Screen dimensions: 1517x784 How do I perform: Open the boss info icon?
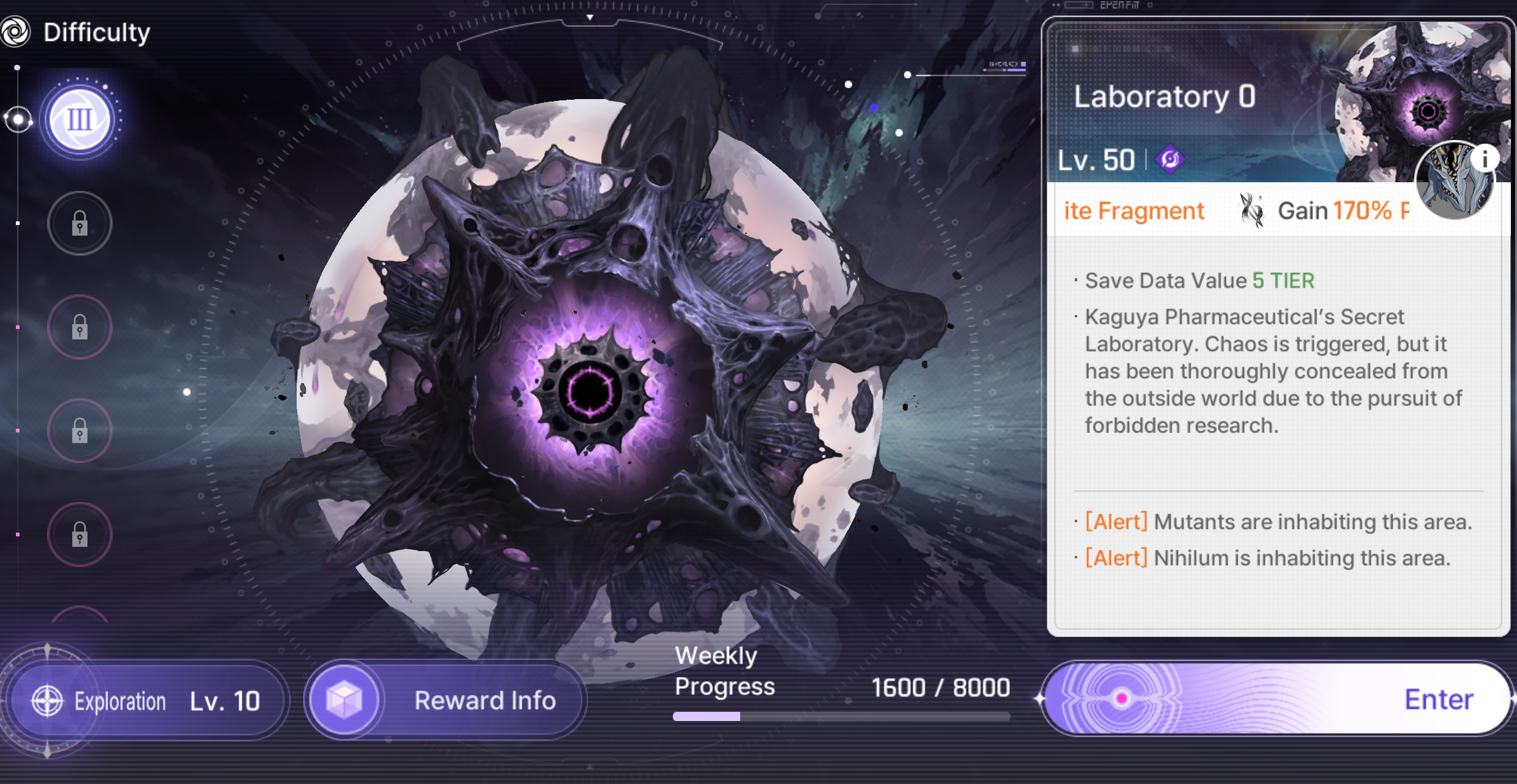click(x=1485, y=158)
